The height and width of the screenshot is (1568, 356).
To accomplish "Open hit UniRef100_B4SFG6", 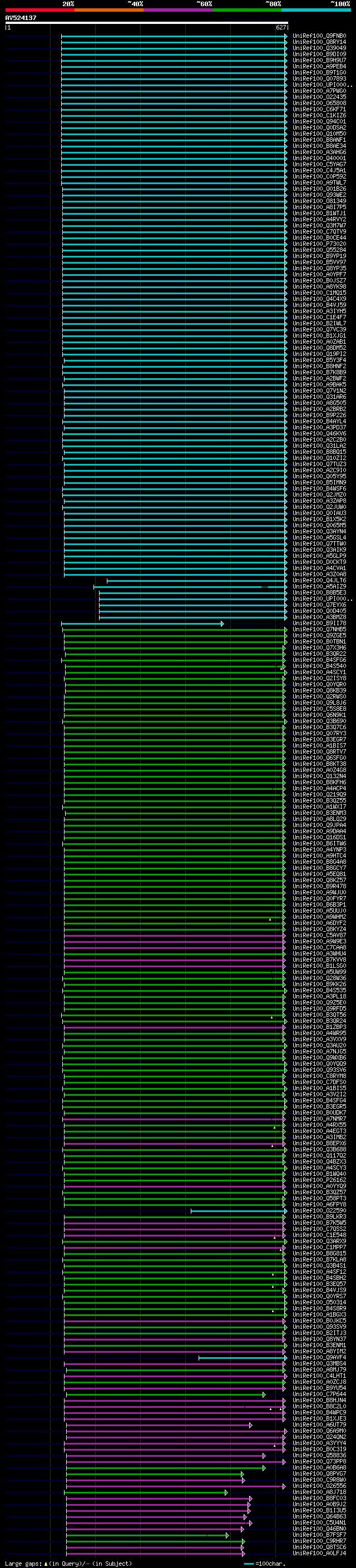I will (x=319, y=660).
